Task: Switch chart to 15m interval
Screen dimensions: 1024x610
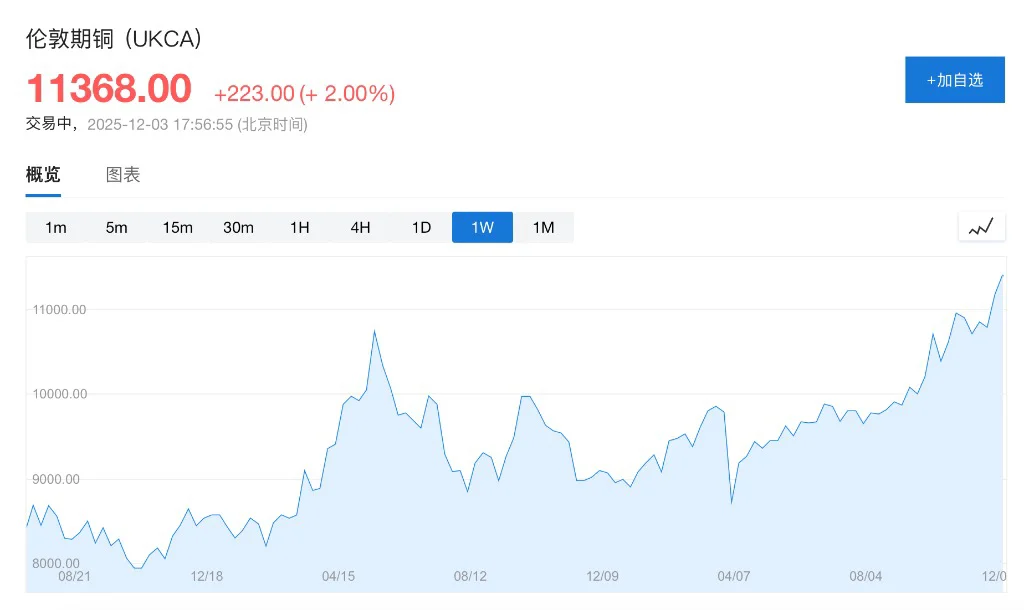Action: (x=177, y=227)
